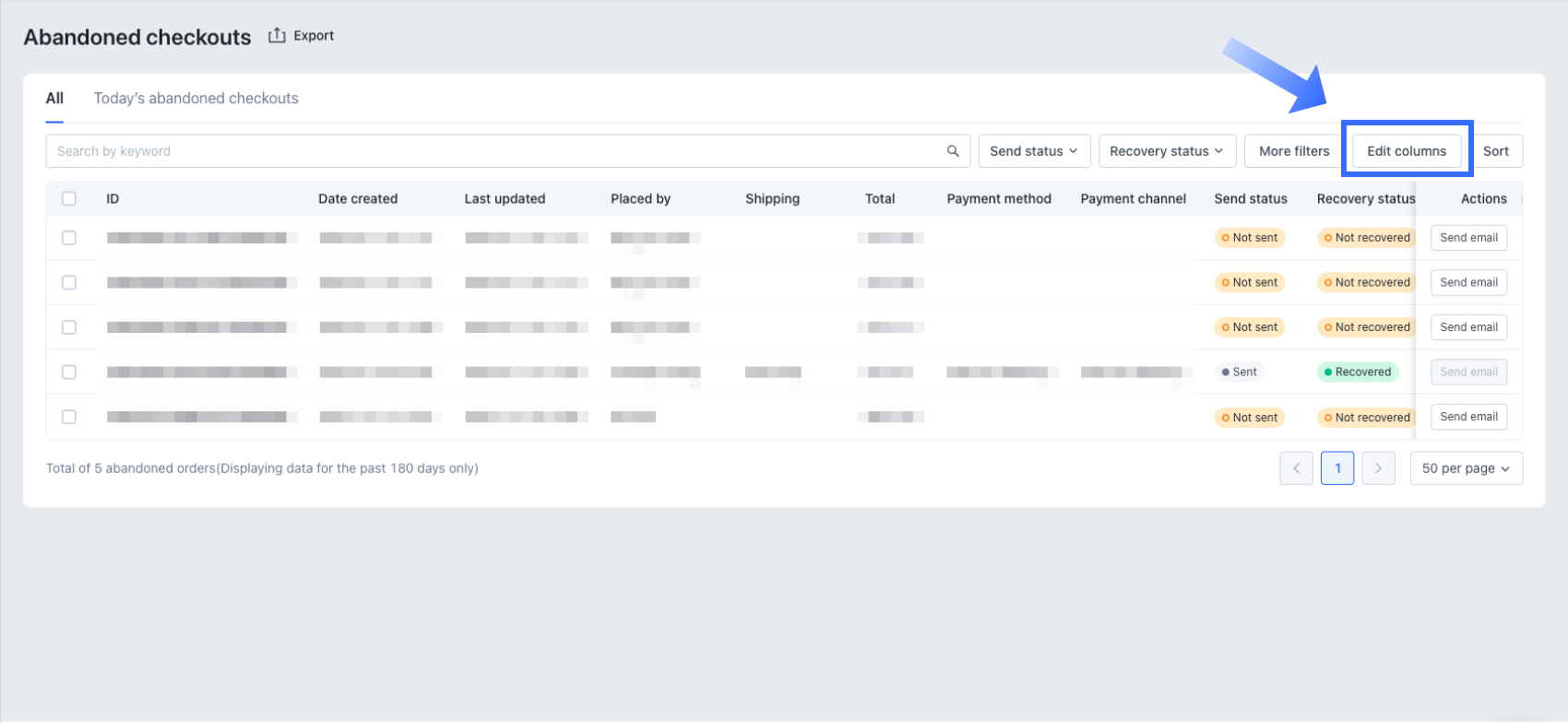Open the Send status filter dropdown
Screen dimensions: 1568x722
[1034, 151]
